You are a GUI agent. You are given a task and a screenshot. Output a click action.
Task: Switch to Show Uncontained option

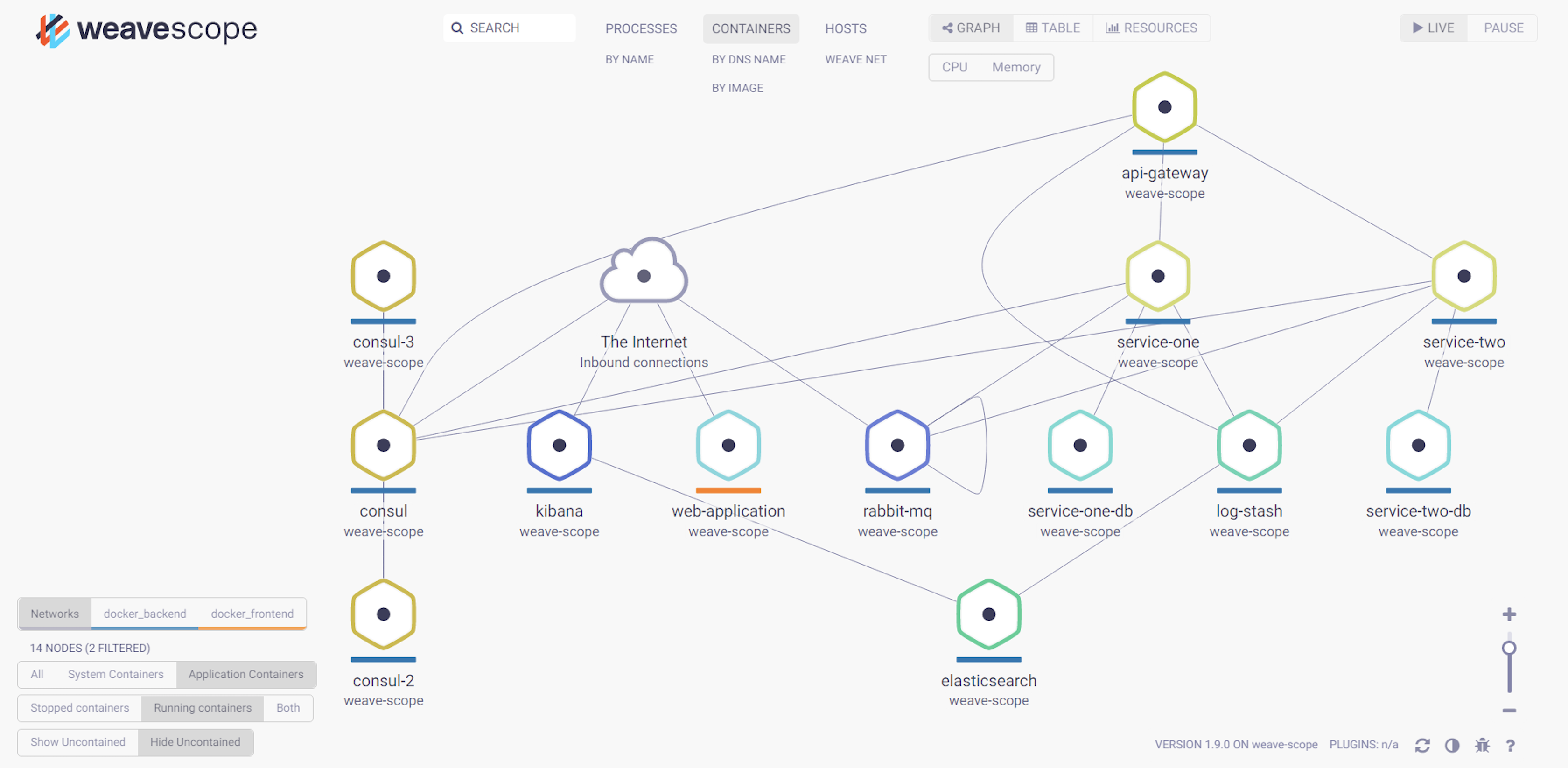tap(78, 742)
